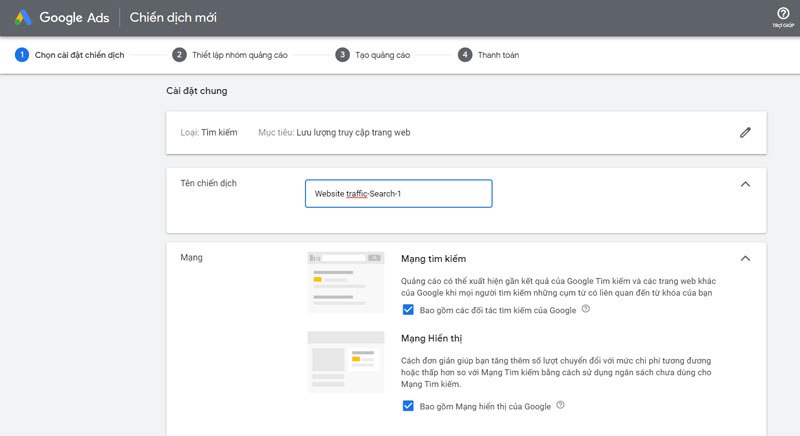Uncheck Bao gồm Mạng hiển thị của Google
The image size is (800, 436).
coord(408,406)
